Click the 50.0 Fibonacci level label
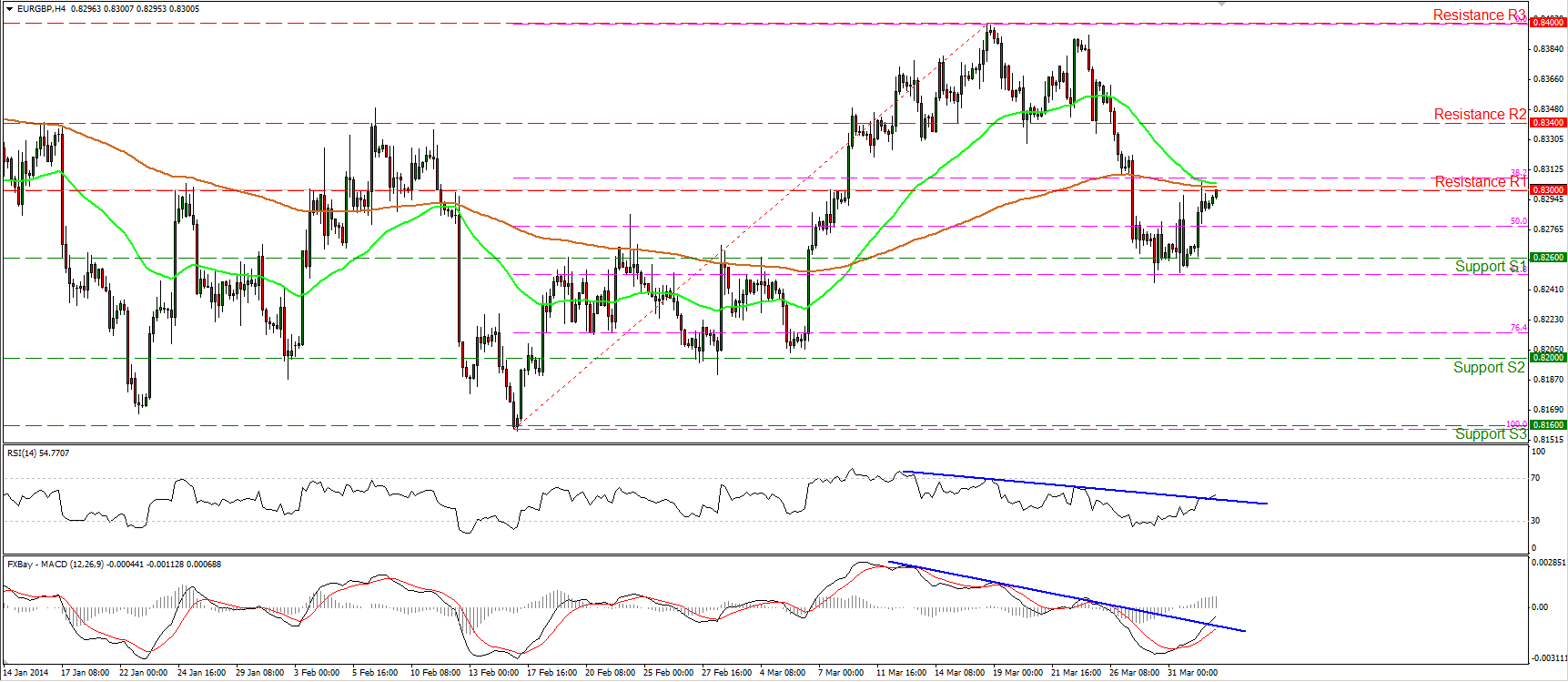 [1519, 221]
